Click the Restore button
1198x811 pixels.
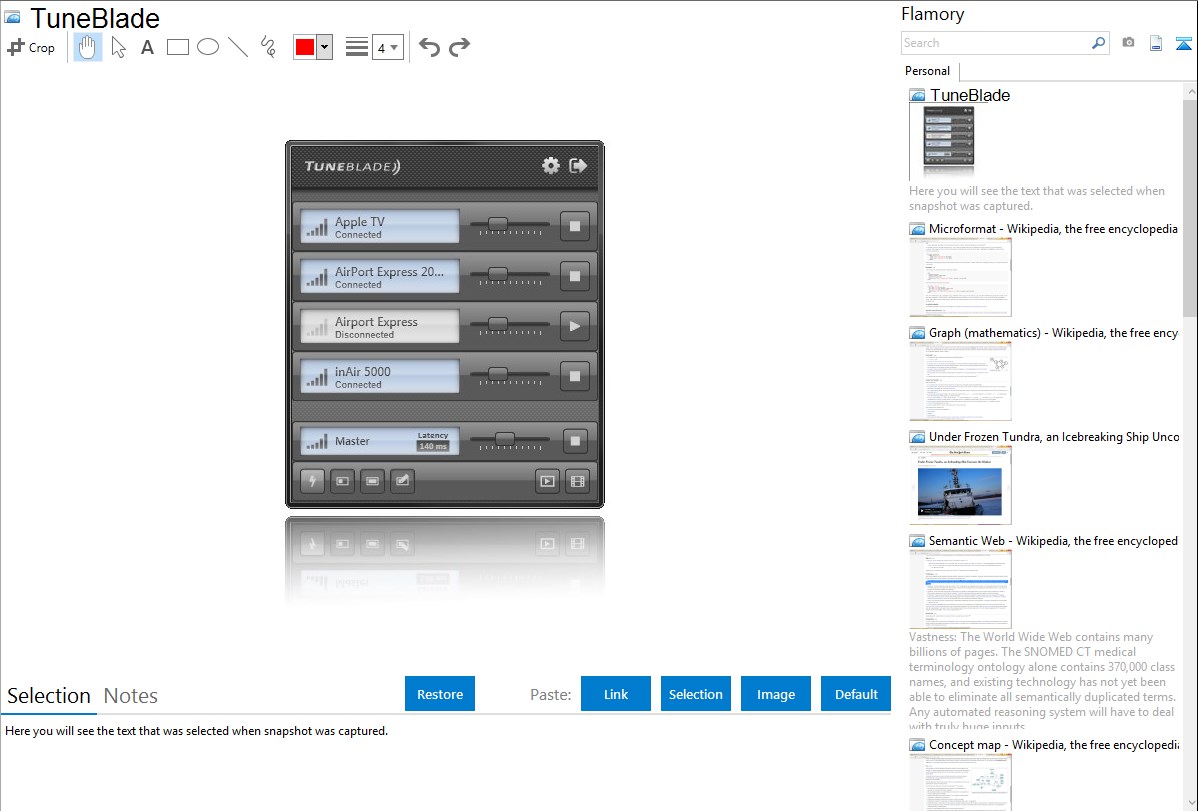pyautogui.click(x=440, y=694)
